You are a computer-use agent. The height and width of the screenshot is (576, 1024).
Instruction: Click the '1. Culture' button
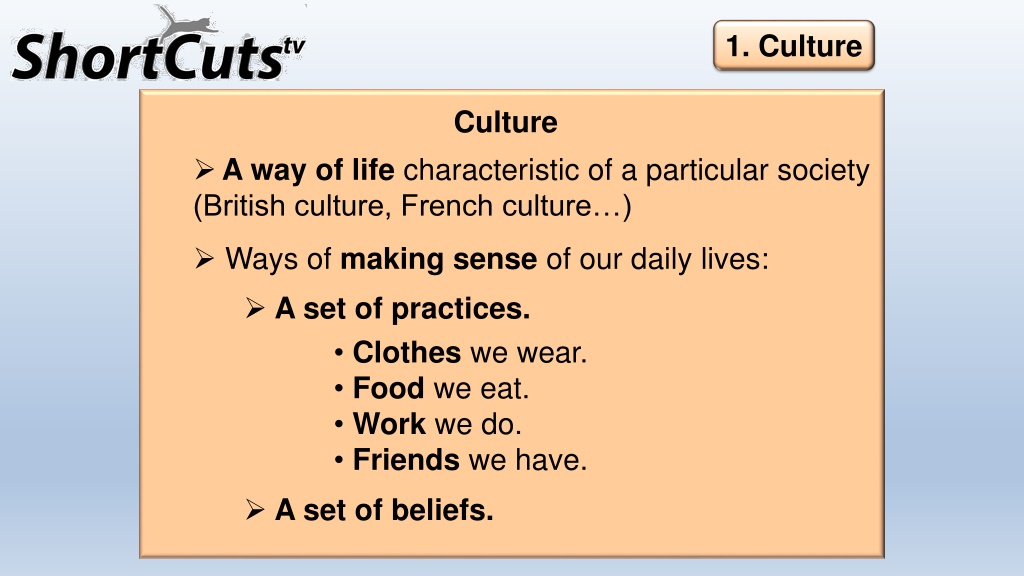(x=793, y=46)
